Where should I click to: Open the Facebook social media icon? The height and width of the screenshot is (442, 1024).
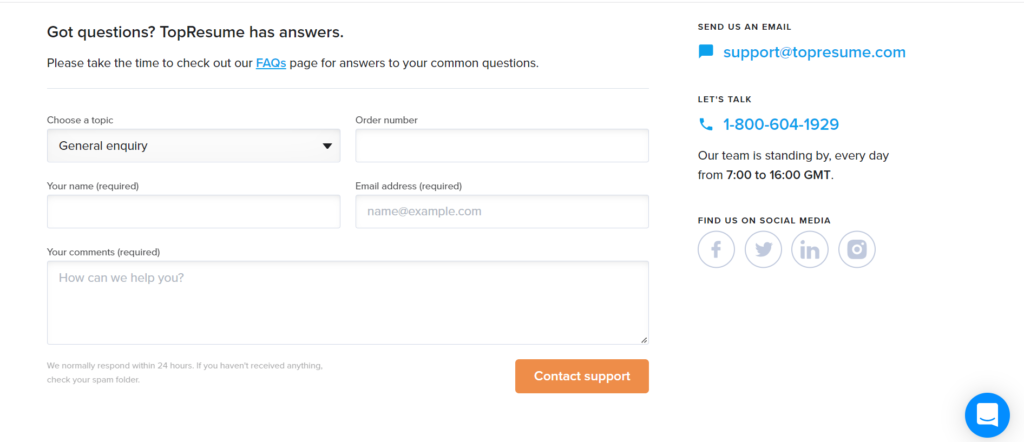coord(716,249)
